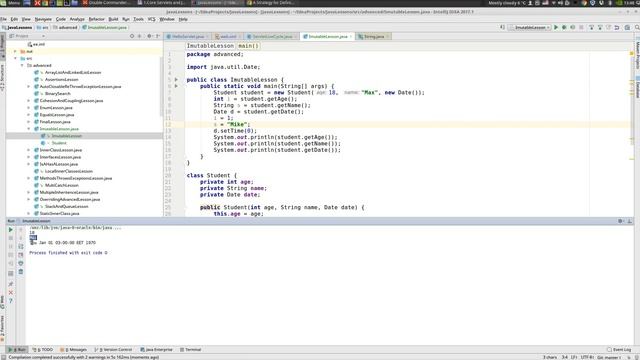640x360 pixels.
Task: Collapse the advanced package folder
Action: [x=22, y=65]
